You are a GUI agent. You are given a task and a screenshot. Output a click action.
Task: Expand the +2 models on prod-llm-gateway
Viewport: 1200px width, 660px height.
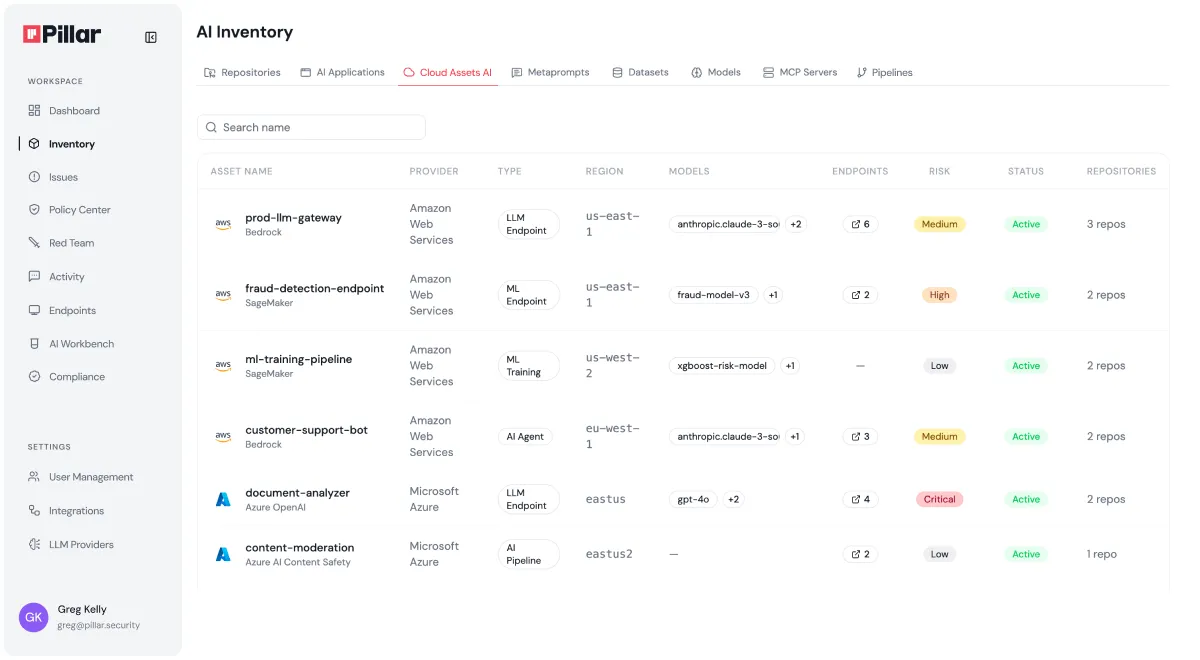click(x=796, y=224)
